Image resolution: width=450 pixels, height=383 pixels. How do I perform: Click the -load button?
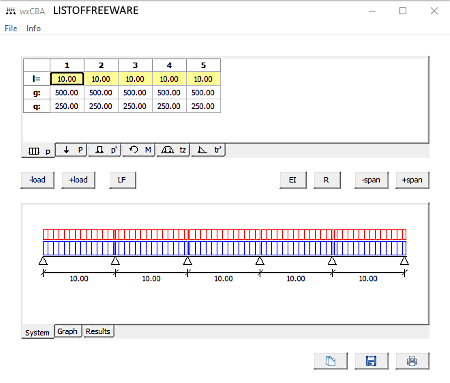(x=37, y=180)
